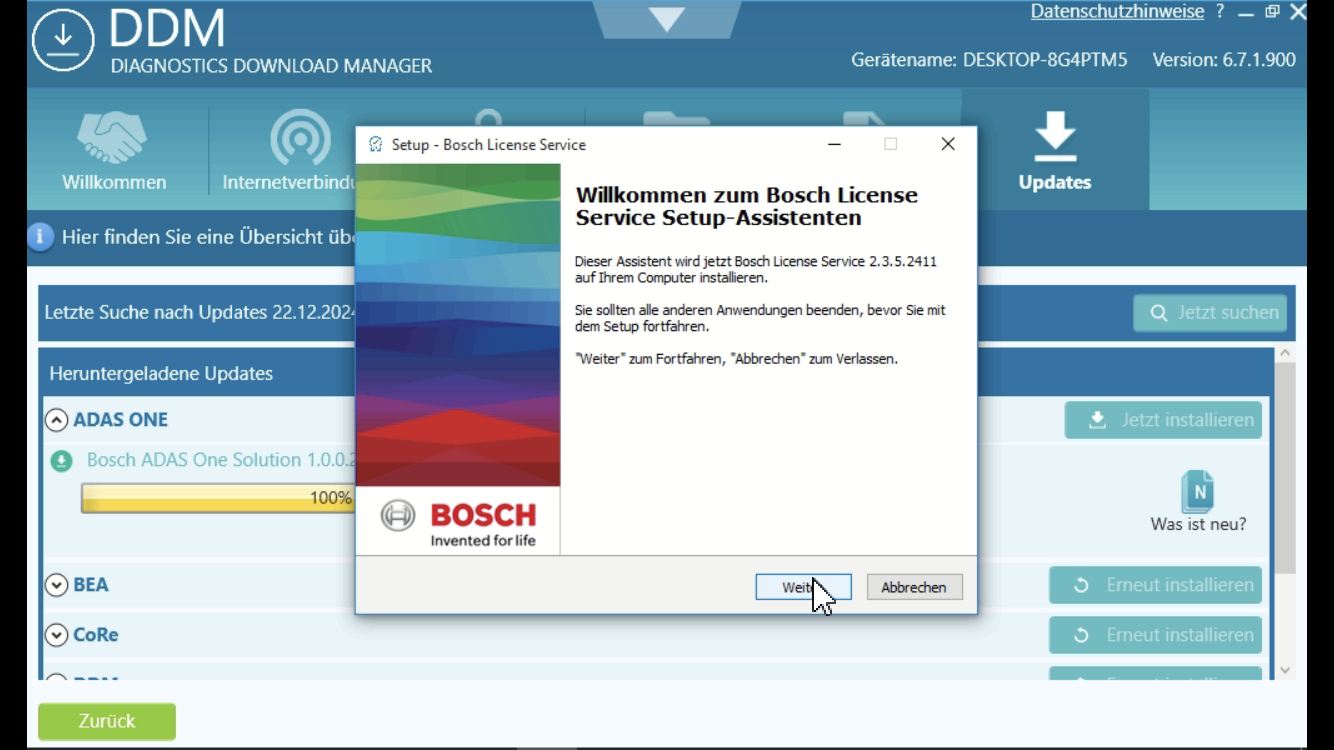This screenshot has height=750, width=1334.
Task: Click Weiter in the setup dialog
Action: pos(803,587)
